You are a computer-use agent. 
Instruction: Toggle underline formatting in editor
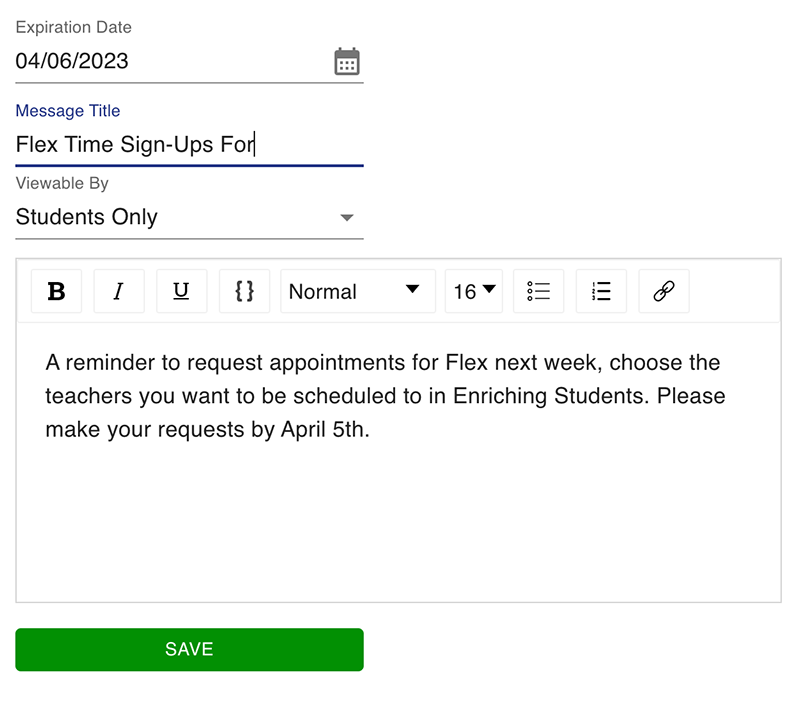click(x=182, y=291)
